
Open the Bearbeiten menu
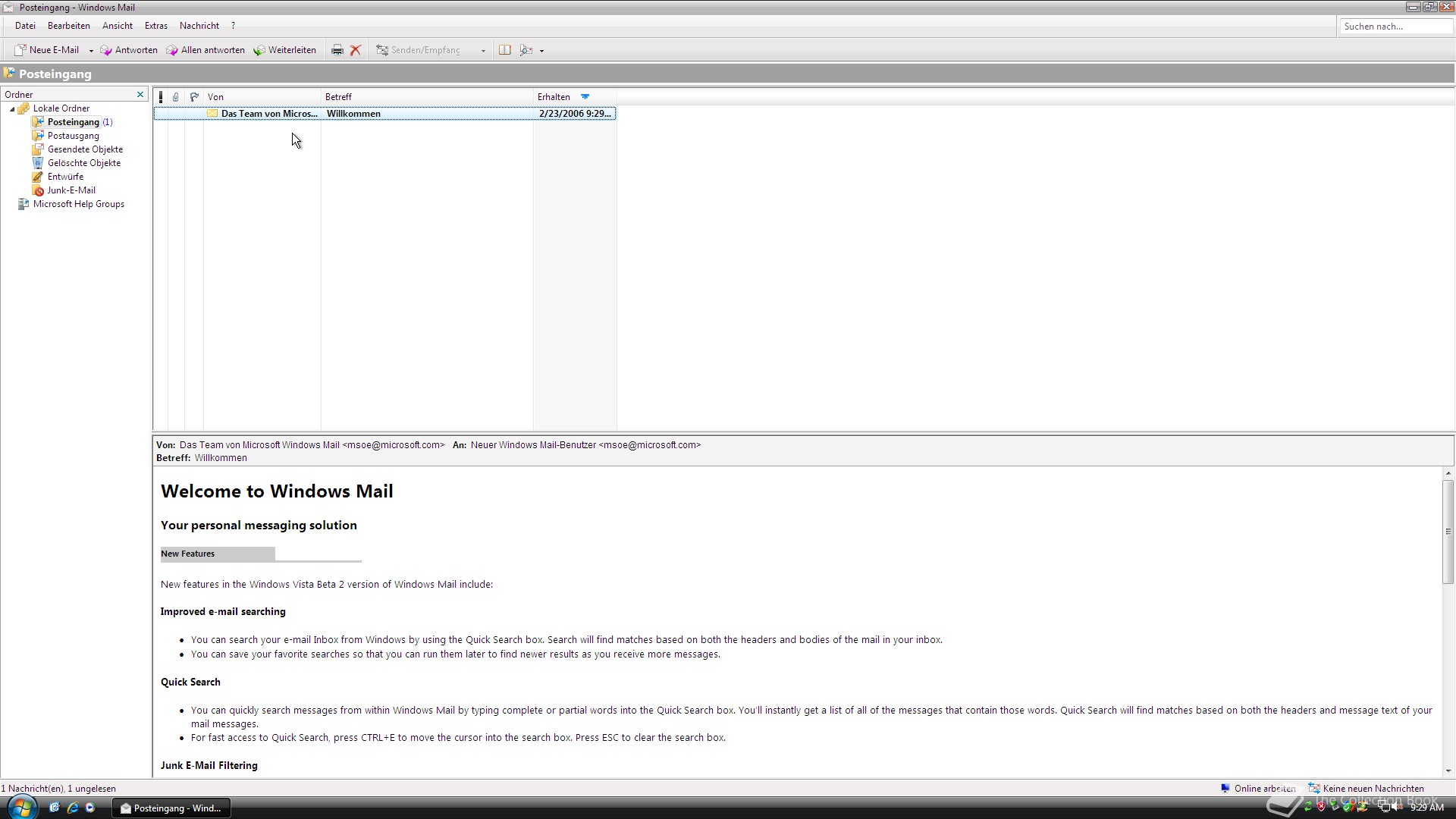69,26
